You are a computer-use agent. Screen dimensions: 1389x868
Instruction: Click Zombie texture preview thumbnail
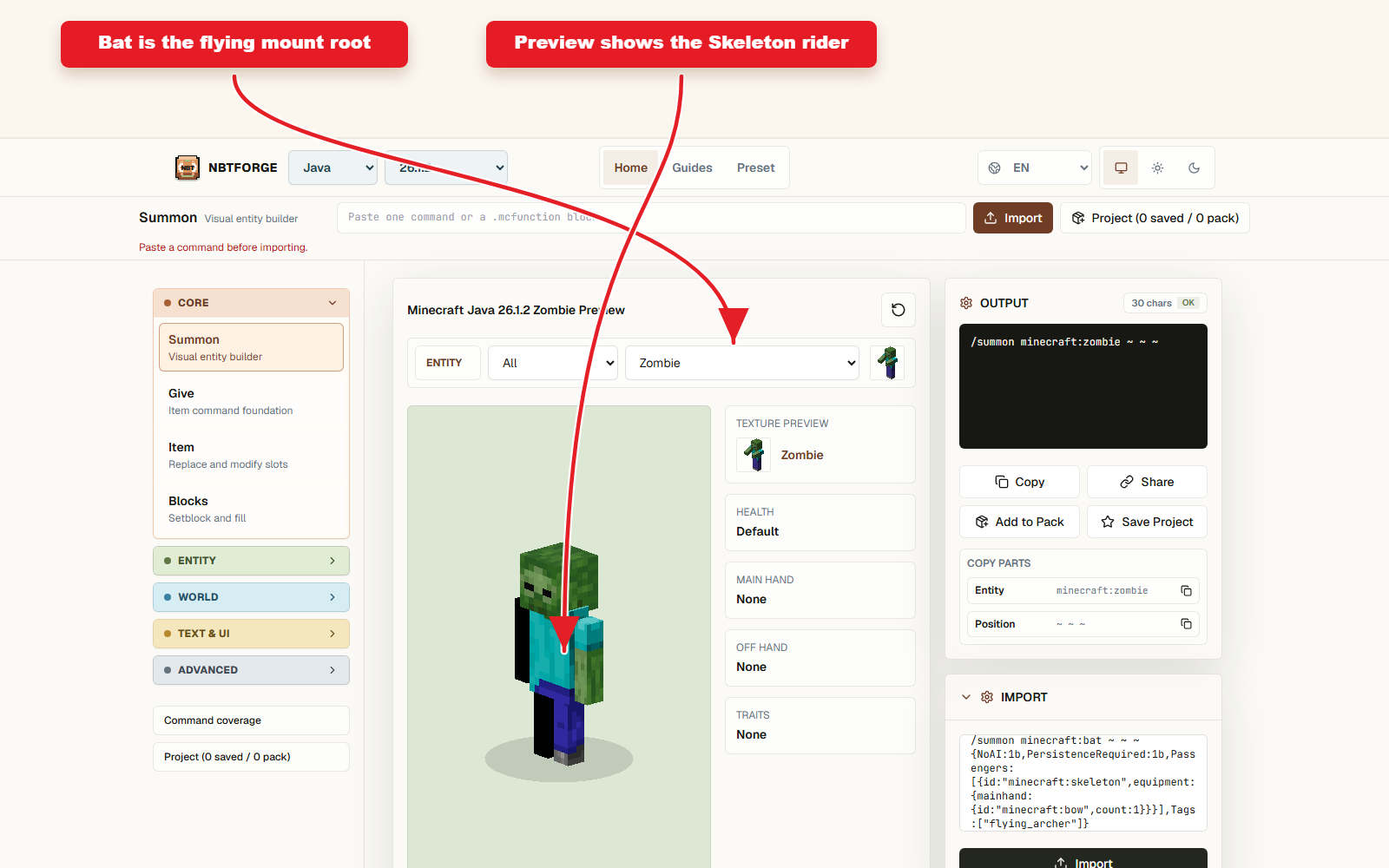click(x=754, y=455)
